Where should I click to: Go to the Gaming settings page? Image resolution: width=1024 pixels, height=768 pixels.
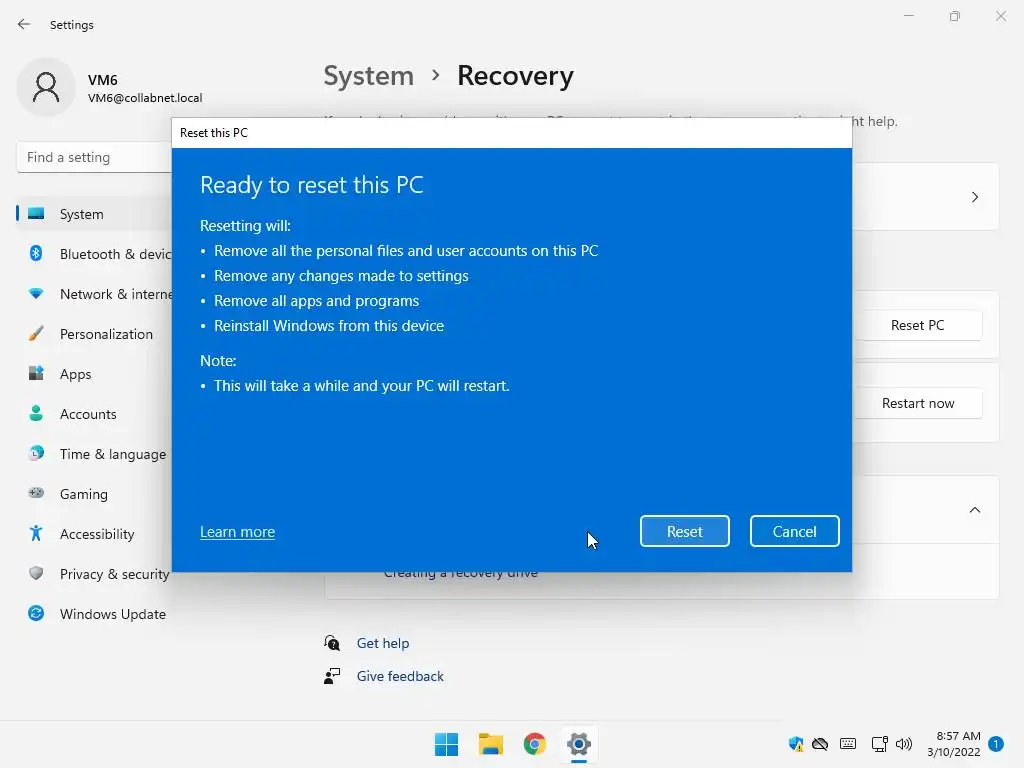(84, 494)
